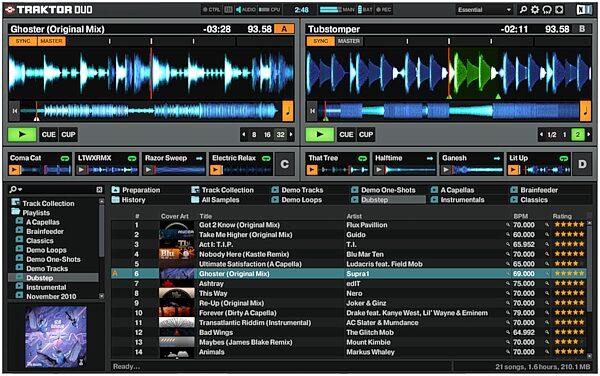Image resolution: width=600 pixels, height=376 pixels.
Task: Jump to start of Deck B track
Action: (312, 111)
